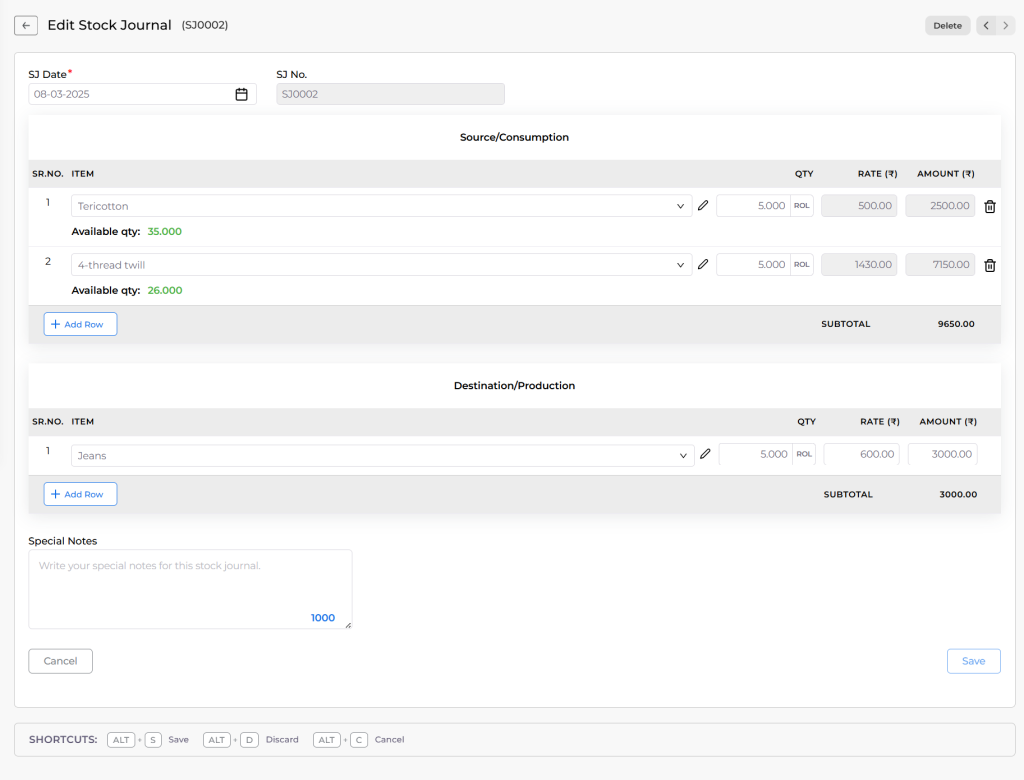Add a row in Source/Consumption
Viewport: 1024px width, 780px height.
click(x=80, y=324)
